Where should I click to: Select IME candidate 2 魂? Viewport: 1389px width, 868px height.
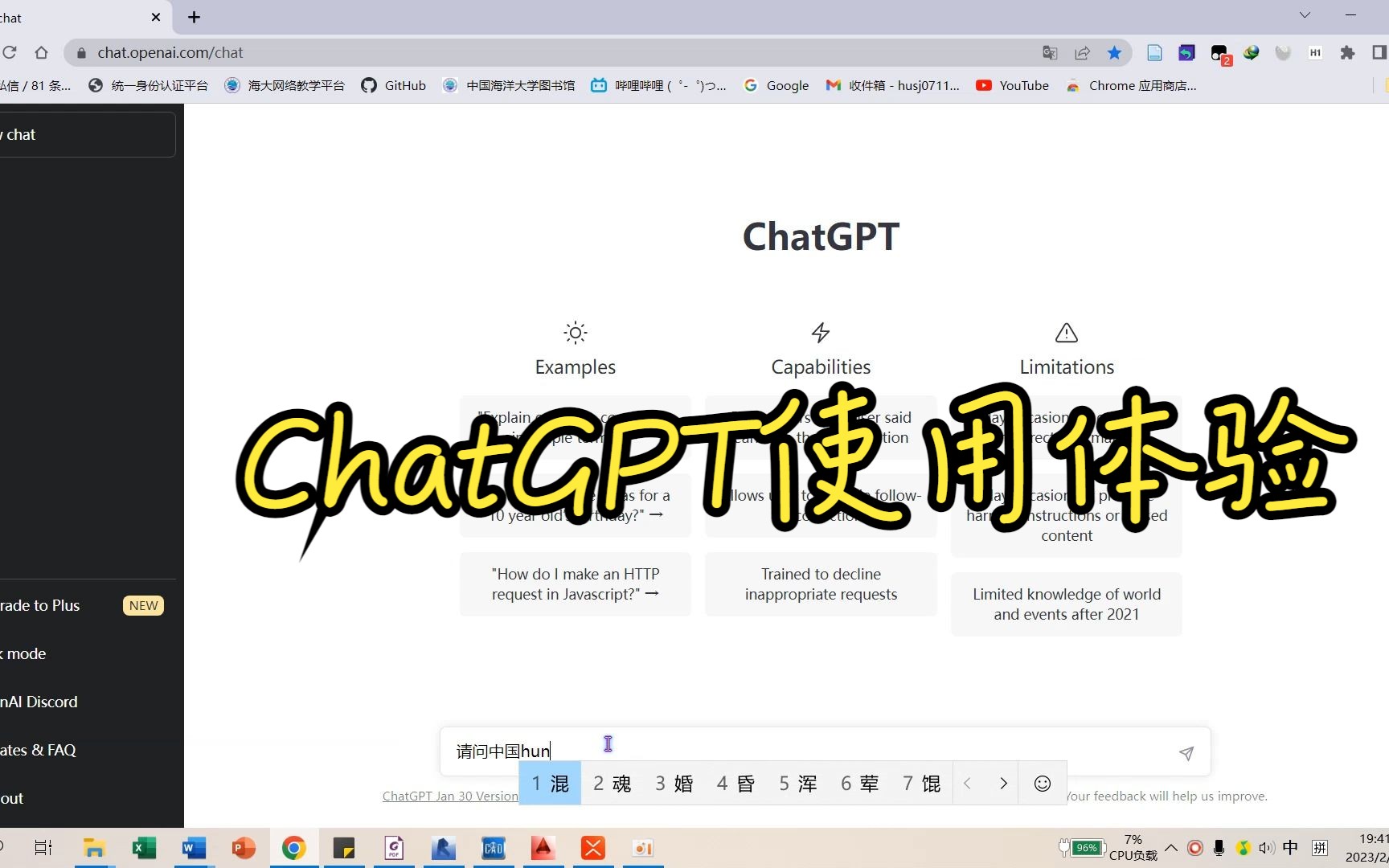tap(613, 784)
